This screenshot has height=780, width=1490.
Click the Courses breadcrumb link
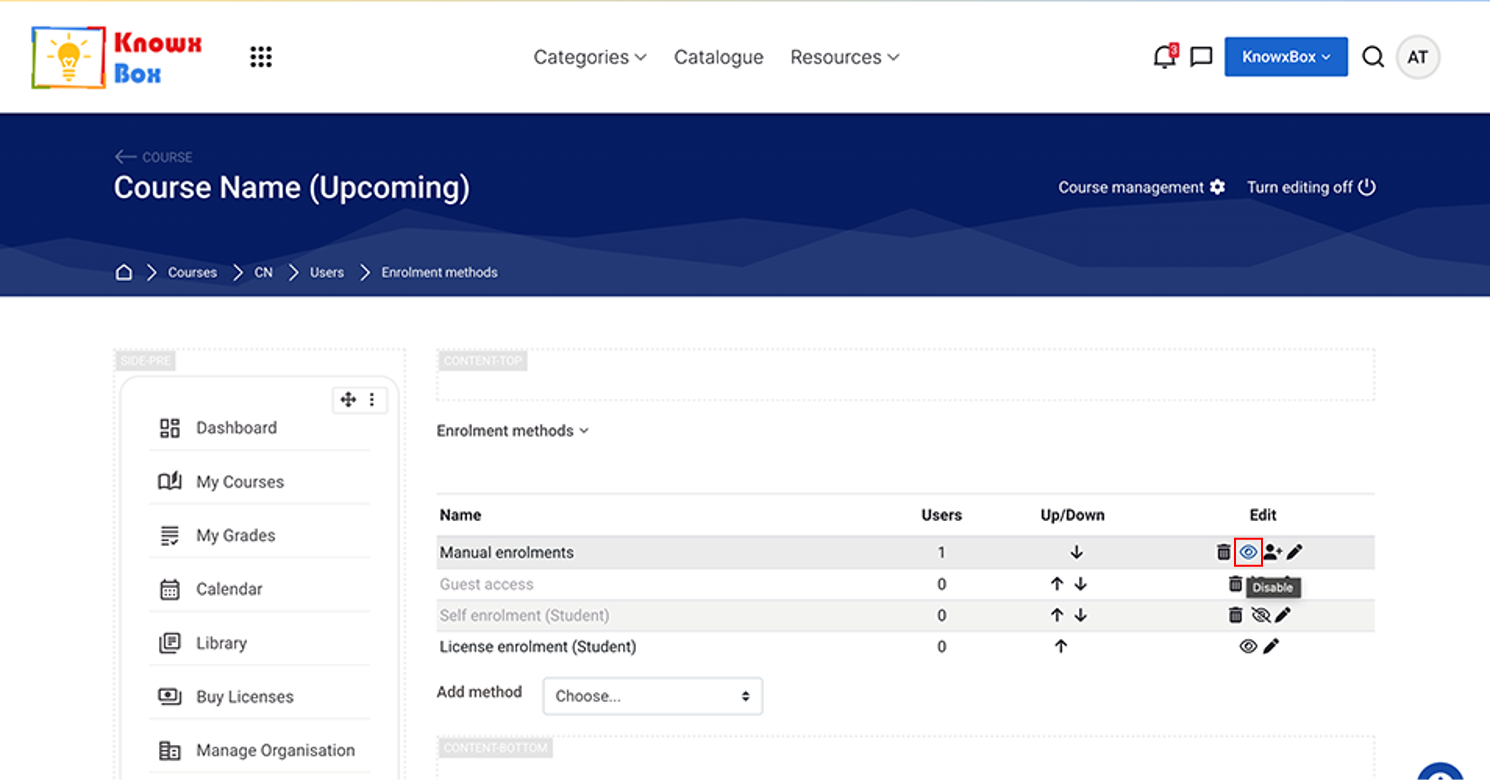click(x=192, y=272)
